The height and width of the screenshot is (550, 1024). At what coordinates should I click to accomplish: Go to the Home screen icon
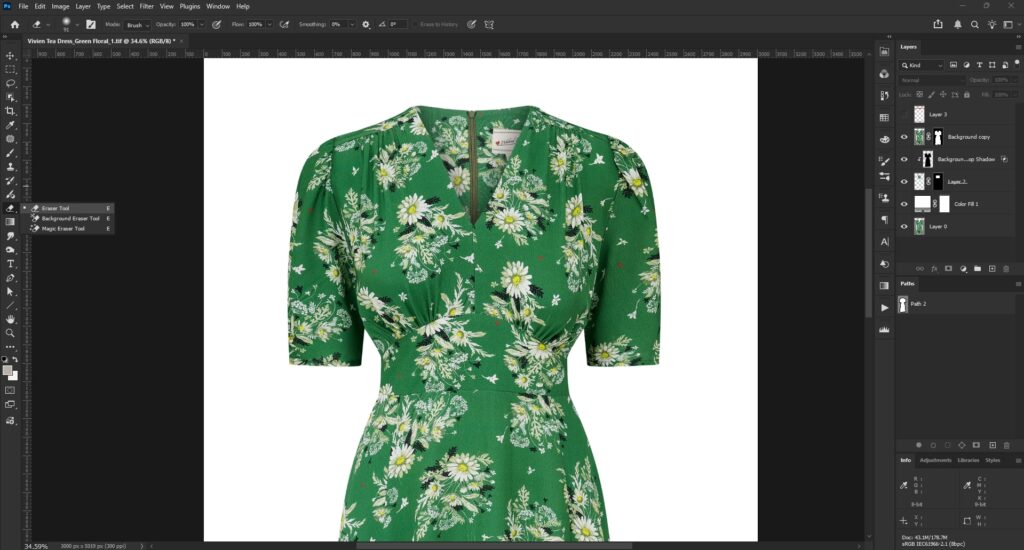14,24
